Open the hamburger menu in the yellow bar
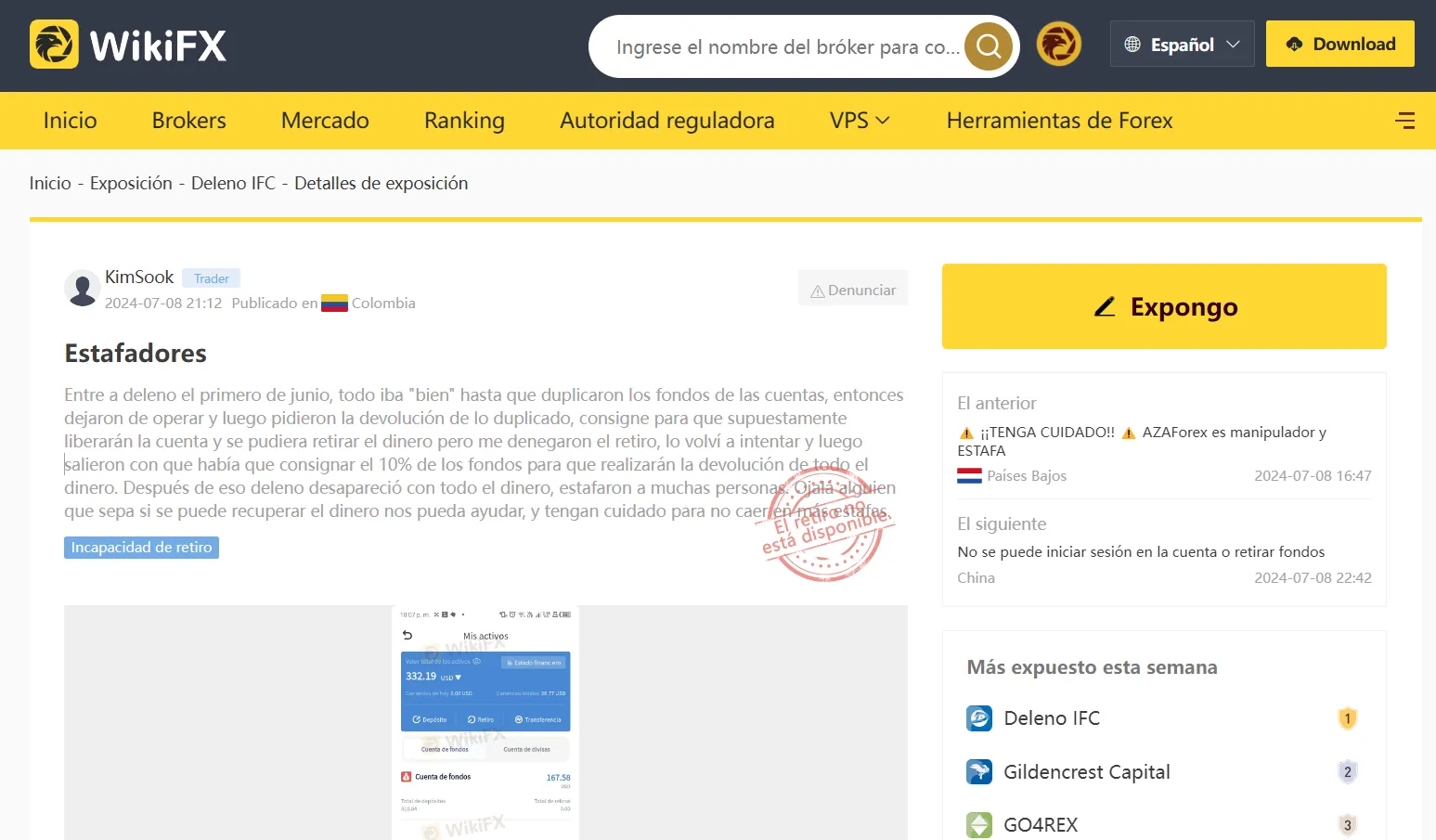The width and height of the screenshot is (1436, 840). [x=1404, y=121]
